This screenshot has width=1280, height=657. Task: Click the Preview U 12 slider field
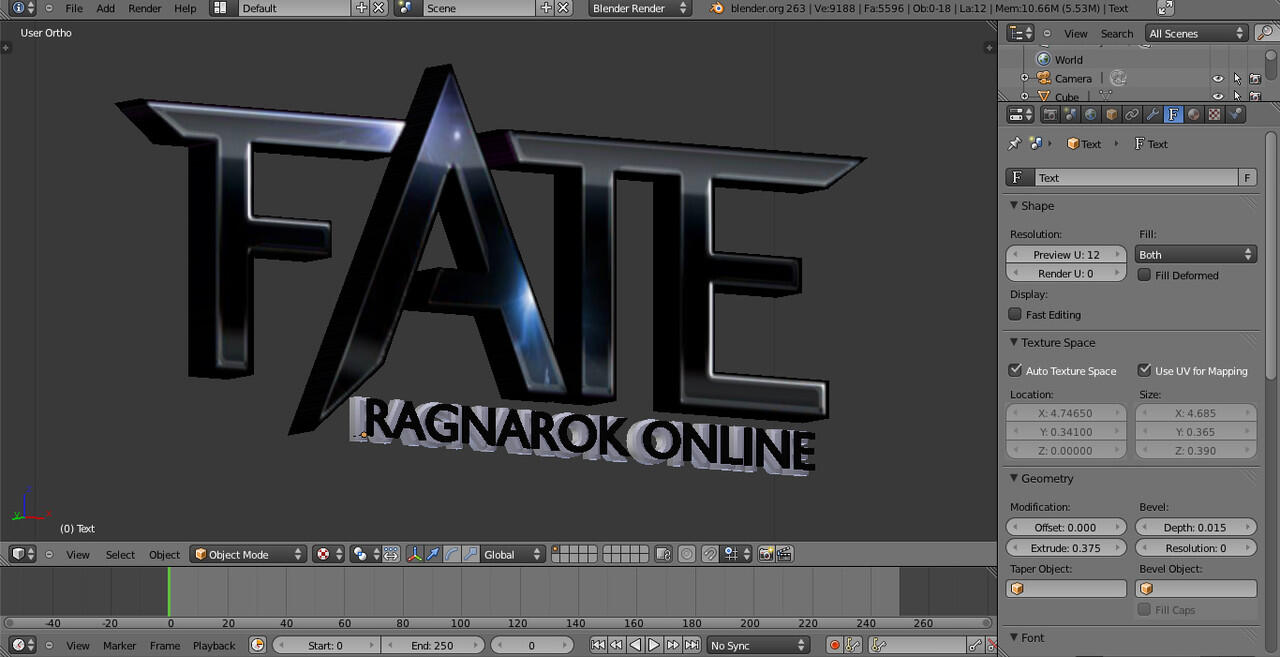[x=1066, y=255]
